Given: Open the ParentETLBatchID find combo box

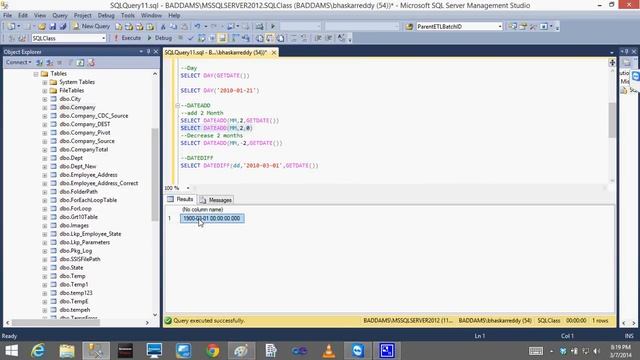Looking at the screenshot, I should pyautogui.click(x=459, y=27).
